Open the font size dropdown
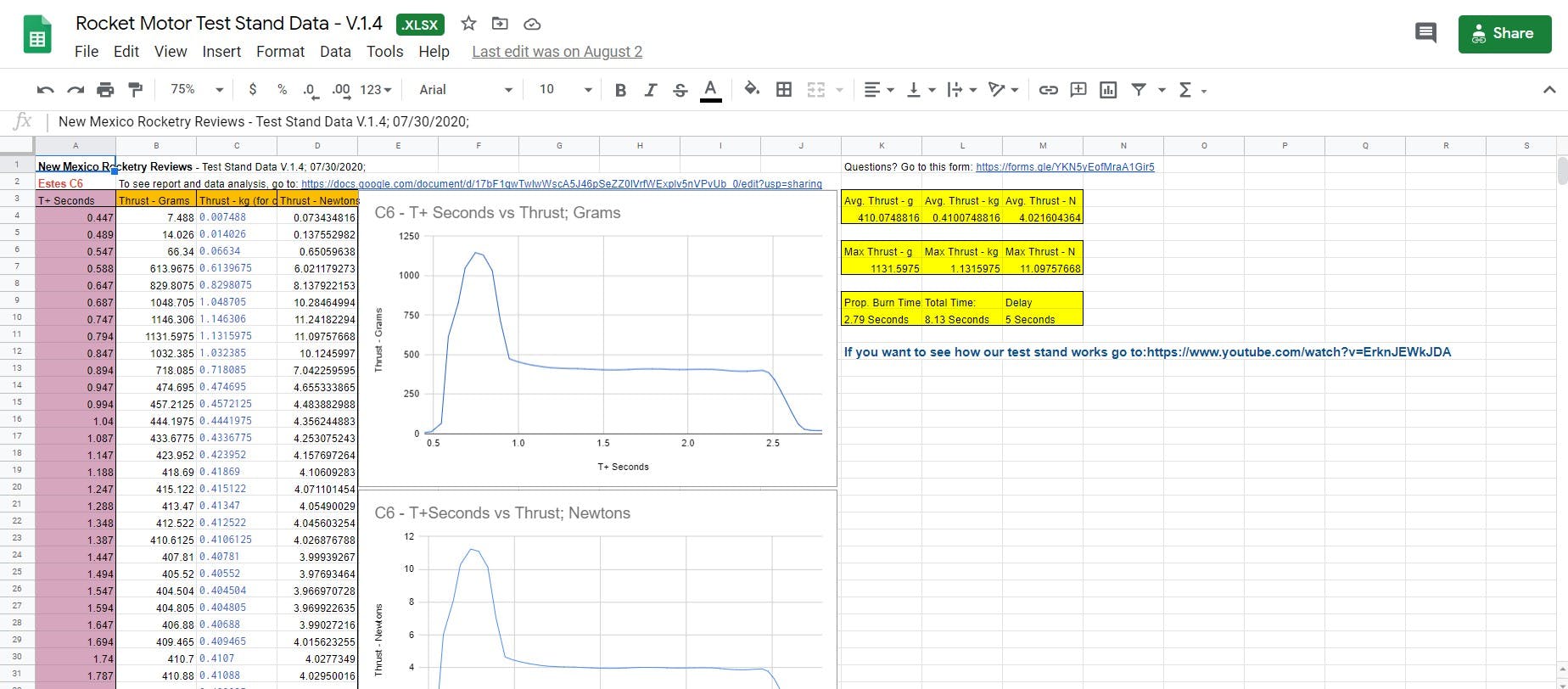The width and height of the screenshot is (1568, 689). pos(565,90)
